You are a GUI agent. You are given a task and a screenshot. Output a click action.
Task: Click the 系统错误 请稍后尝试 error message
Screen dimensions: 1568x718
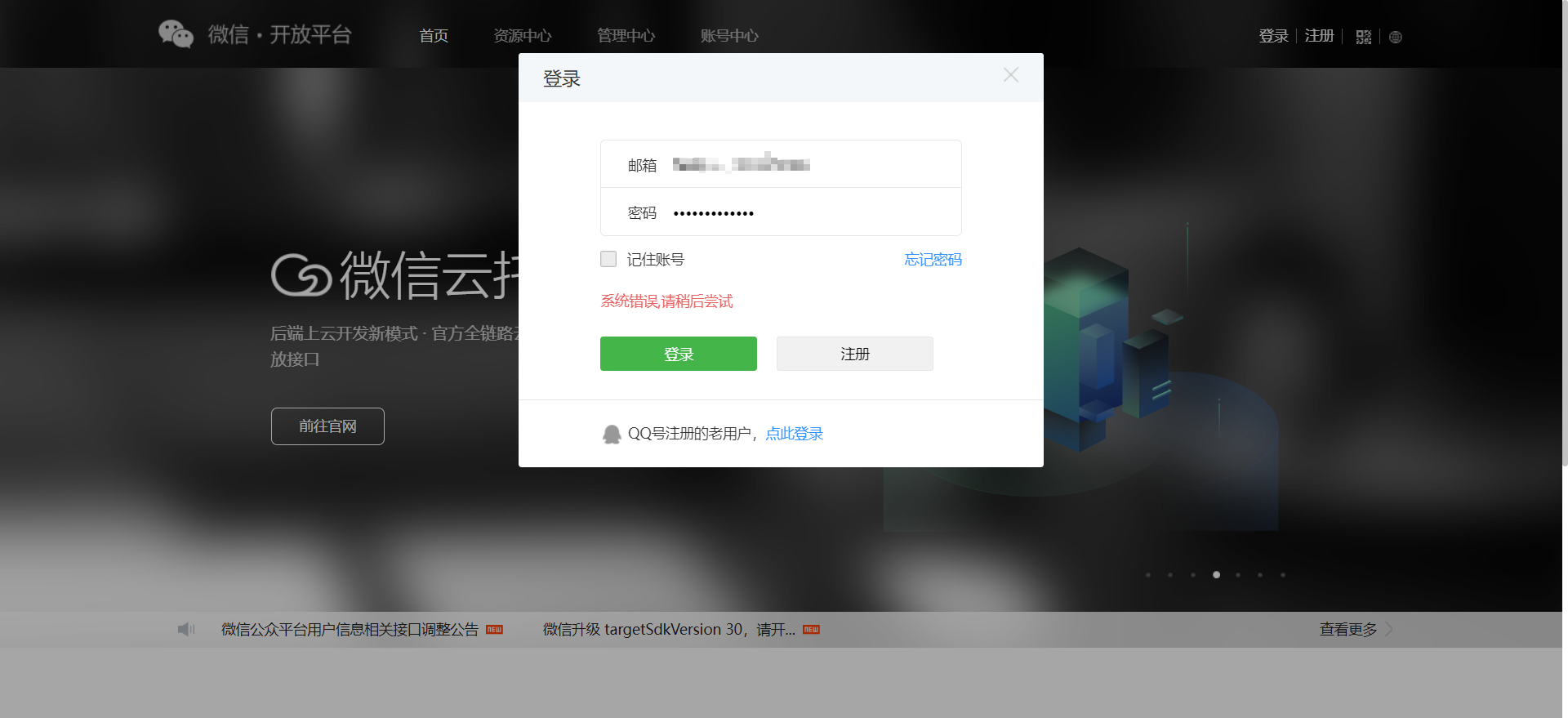[x=666, y=301]
